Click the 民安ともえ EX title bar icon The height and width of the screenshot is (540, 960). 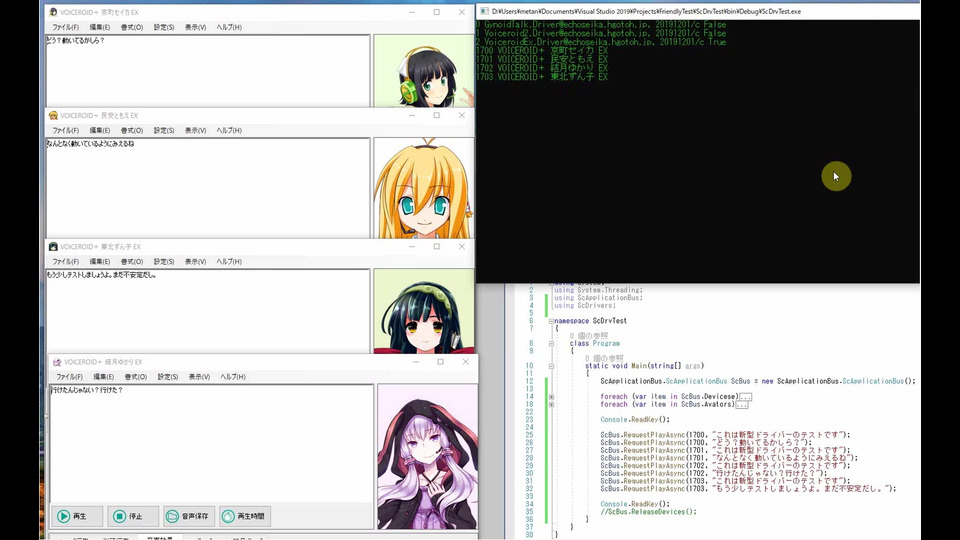coord(53,115)
